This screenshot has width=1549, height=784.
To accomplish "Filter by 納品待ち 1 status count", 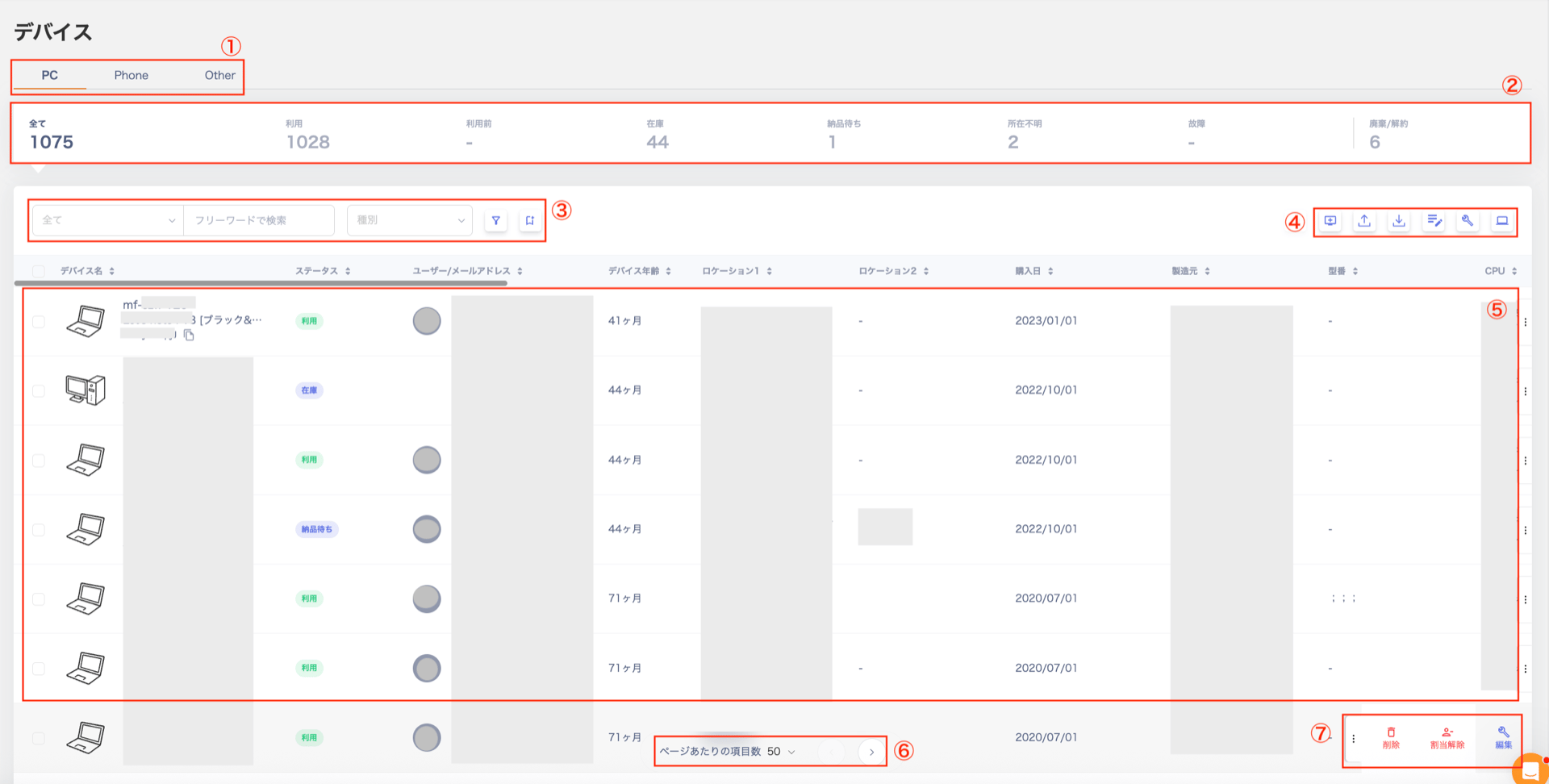I will click(x=844, y=135).
